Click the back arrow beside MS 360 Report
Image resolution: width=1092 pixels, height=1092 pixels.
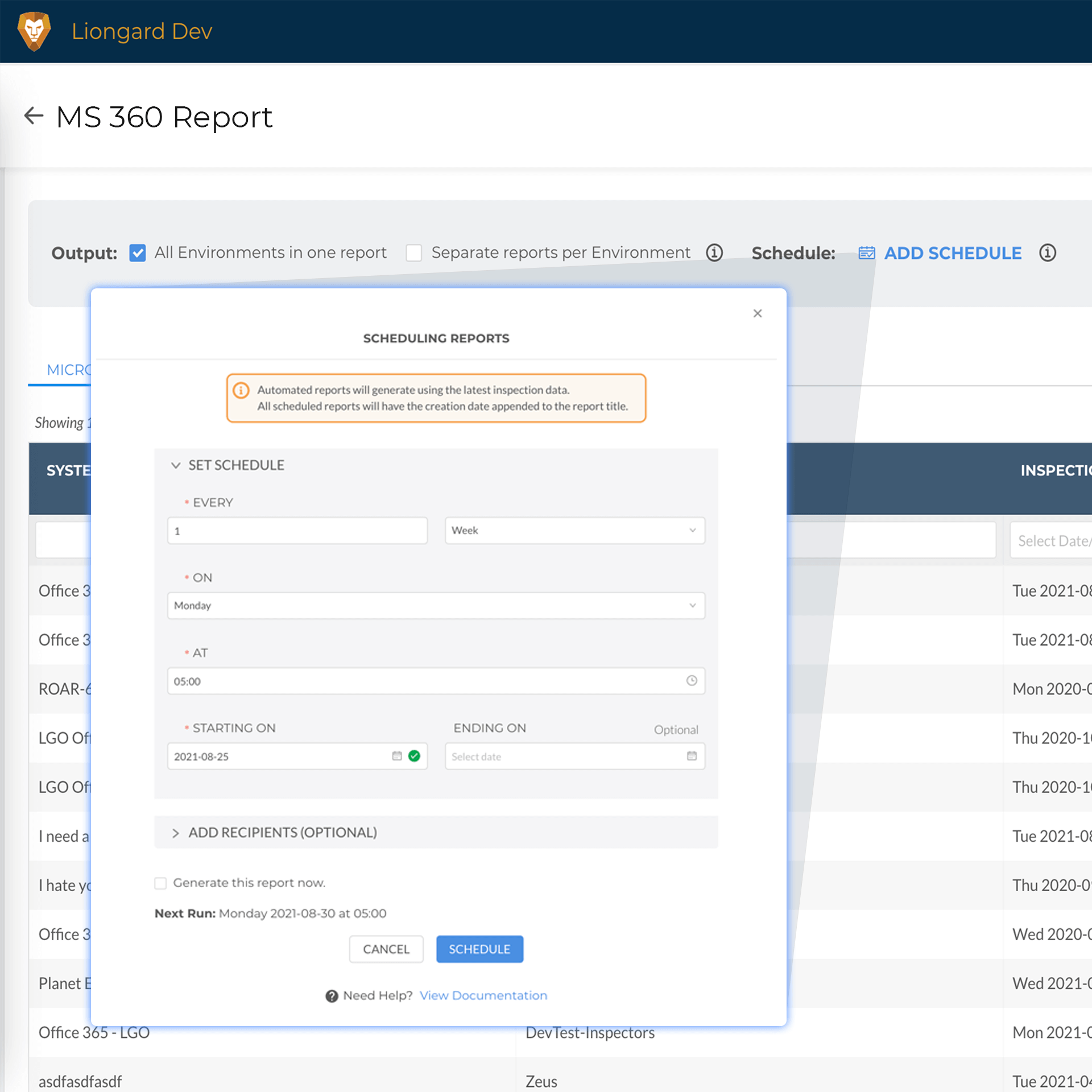click(34, 115)
